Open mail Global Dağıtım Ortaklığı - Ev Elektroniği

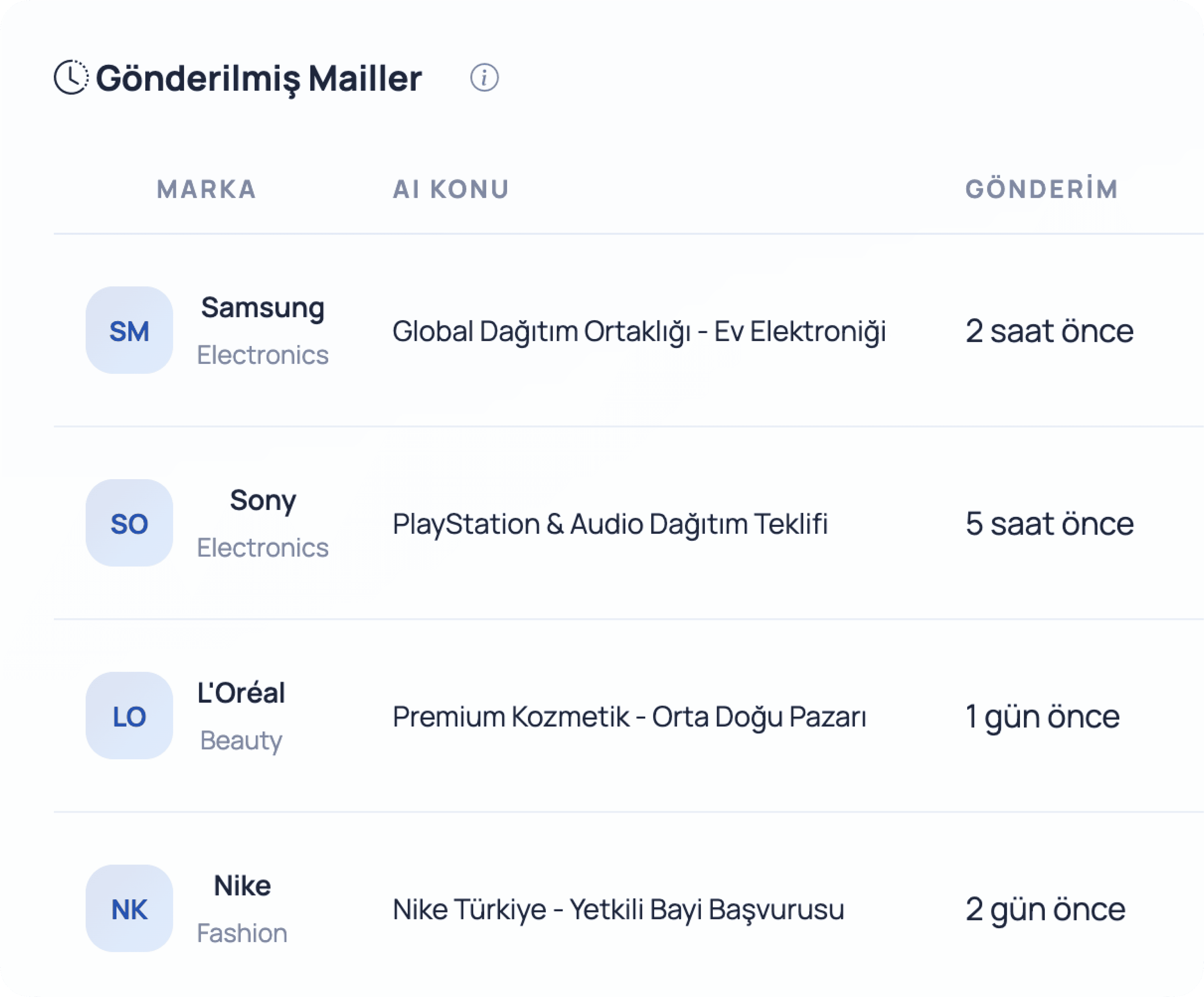click(639, 331)
